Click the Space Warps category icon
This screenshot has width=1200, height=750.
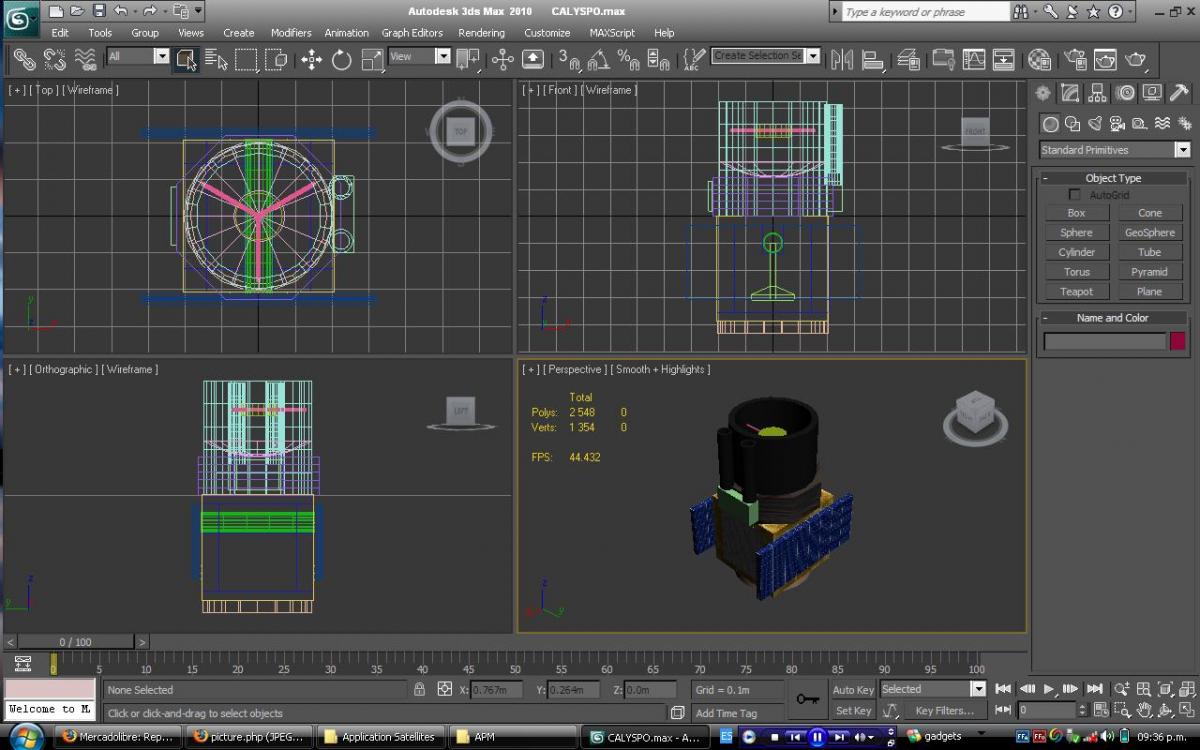click(1161, 124)
